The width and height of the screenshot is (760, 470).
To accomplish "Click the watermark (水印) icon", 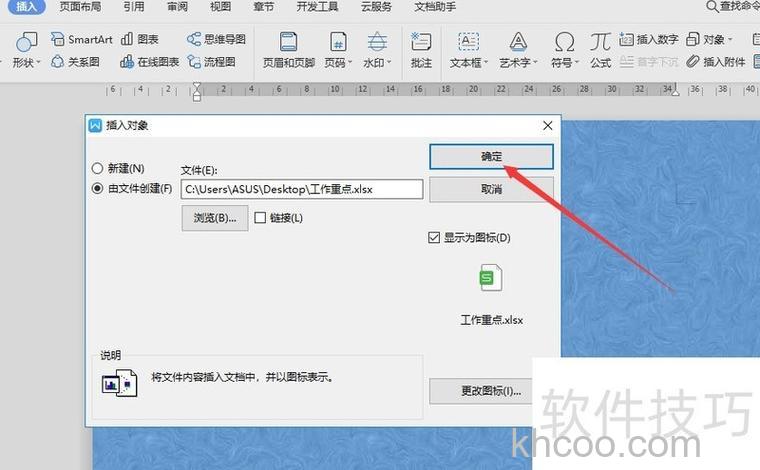I will [377, 42].
